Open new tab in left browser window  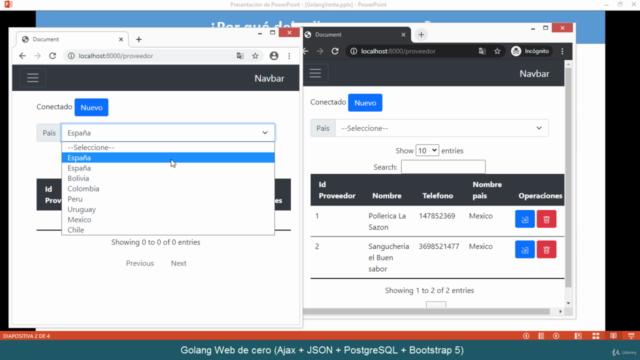[139, 40]
